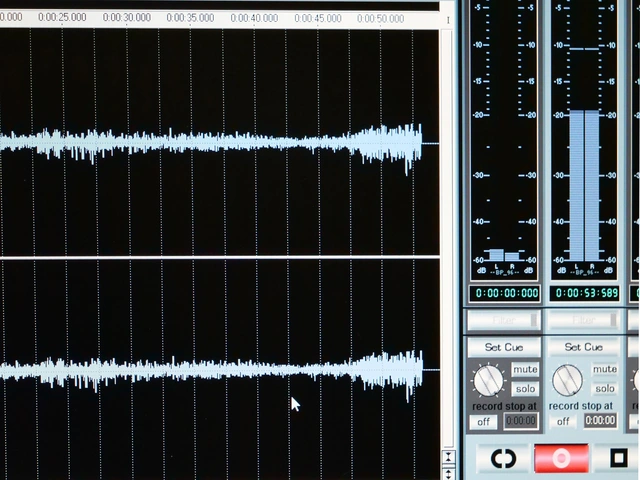Open the first channel Filter dropdown
Viewport: 640px width, 480px height.
pyautogui.click(x=503, y=320)
